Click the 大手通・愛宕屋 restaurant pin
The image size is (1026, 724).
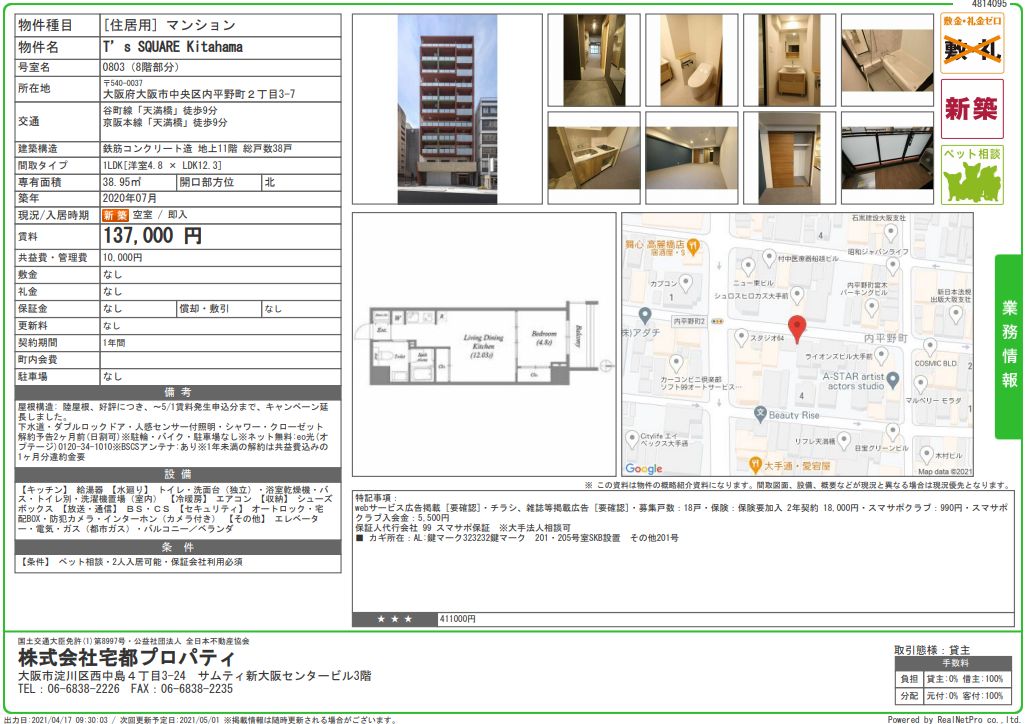click(754, 465)
